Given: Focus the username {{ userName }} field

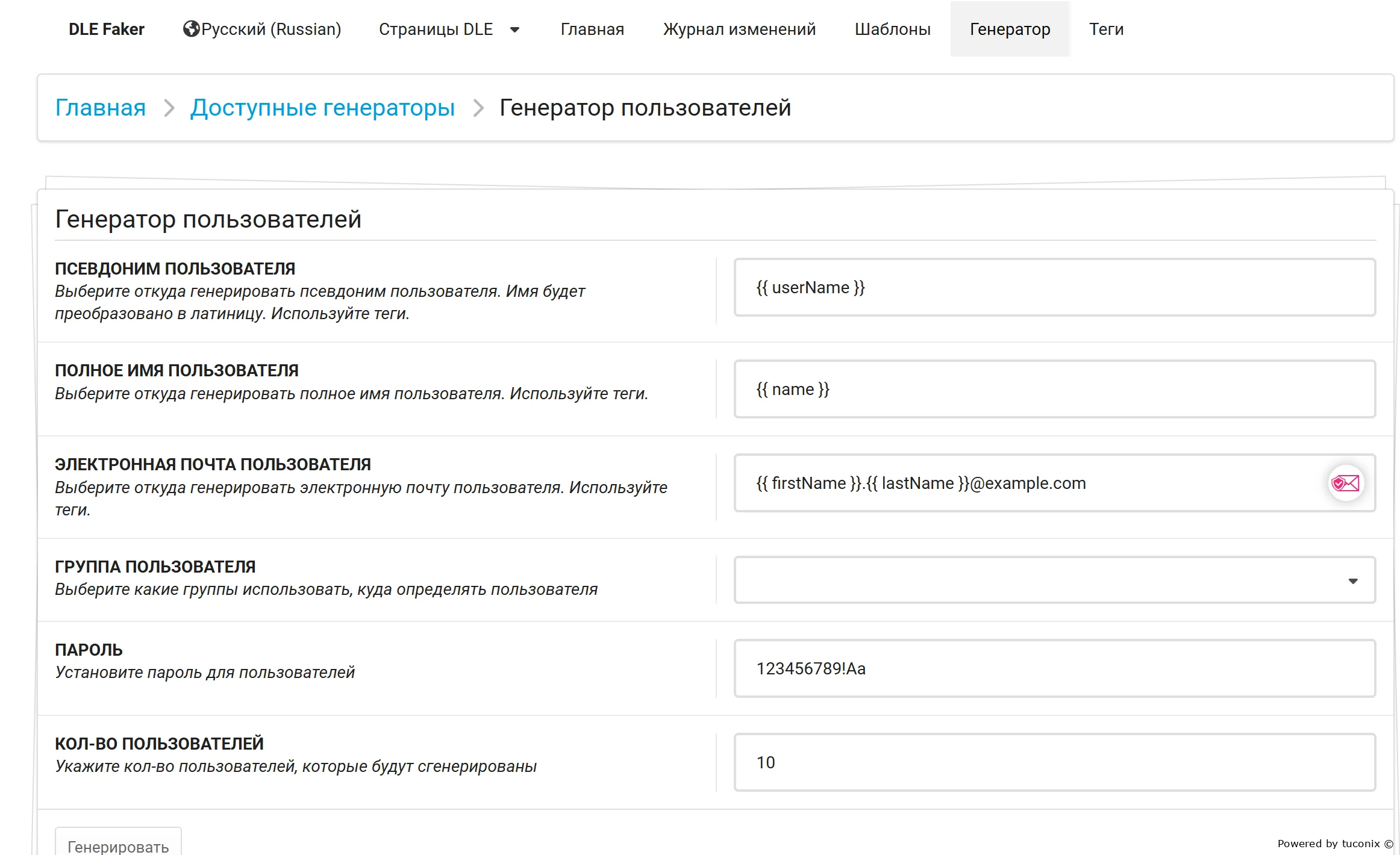Looking at the screenshot, I should point(1054,287).
